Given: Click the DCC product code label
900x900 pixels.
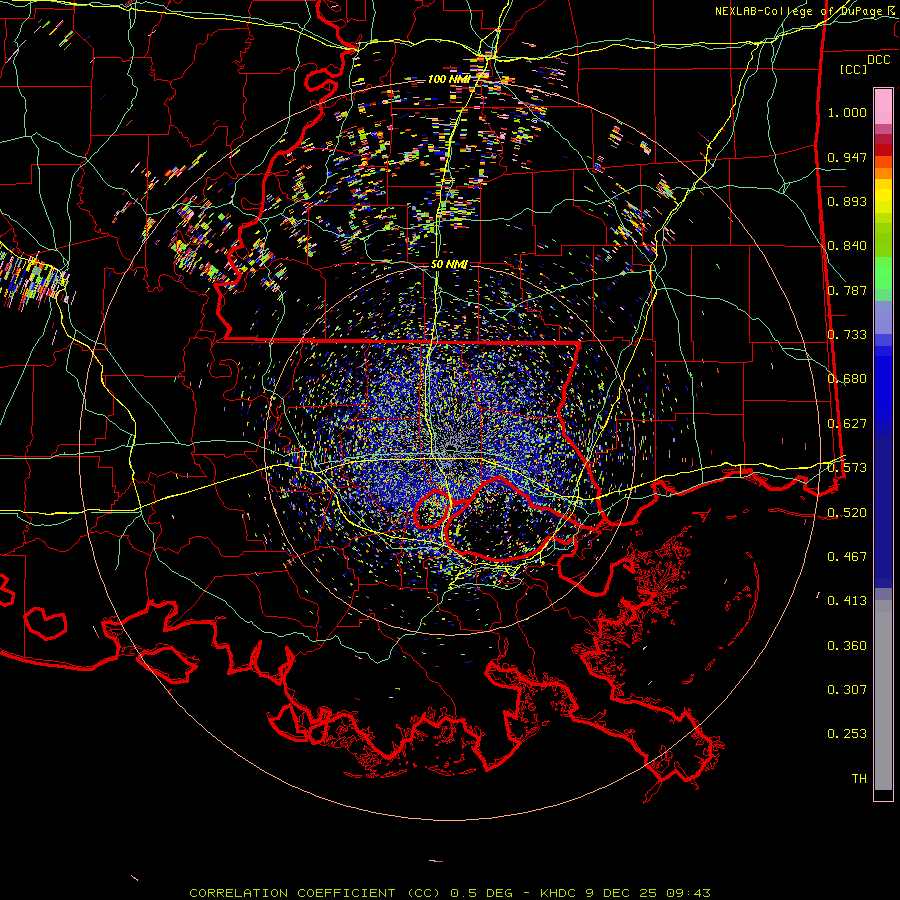Looking at the screenshot, I should coord(878,60).
